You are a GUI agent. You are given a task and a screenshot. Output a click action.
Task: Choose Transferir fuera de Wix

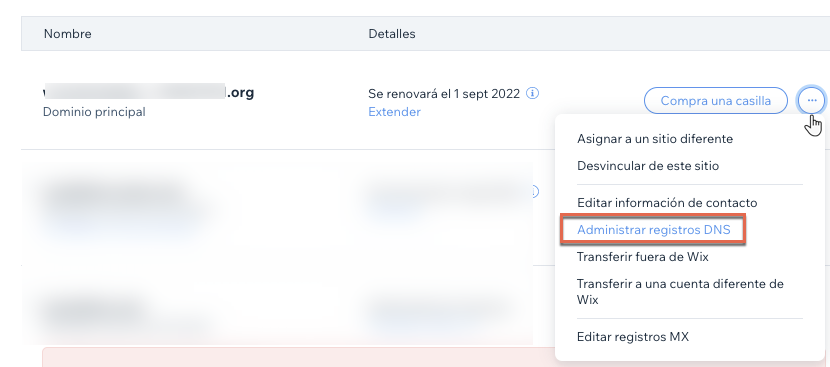643,257
